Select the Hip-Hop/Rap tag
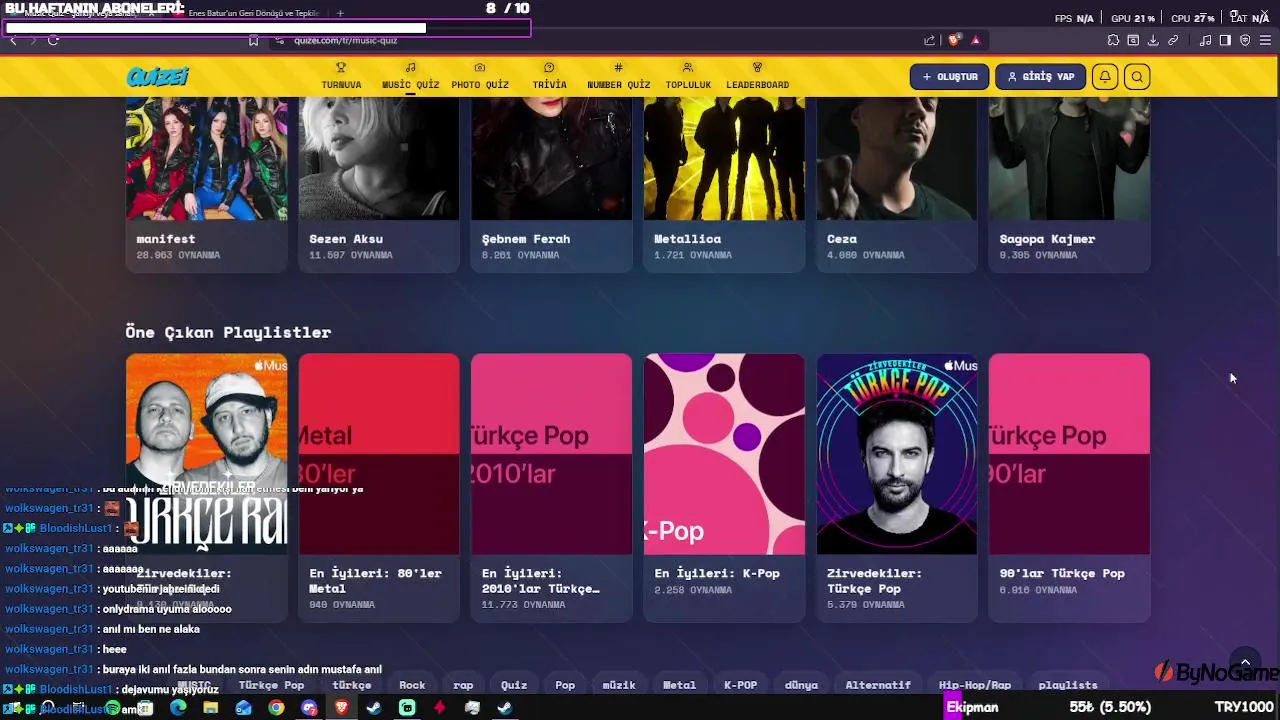1280x720 pixels. coord(975,685)
